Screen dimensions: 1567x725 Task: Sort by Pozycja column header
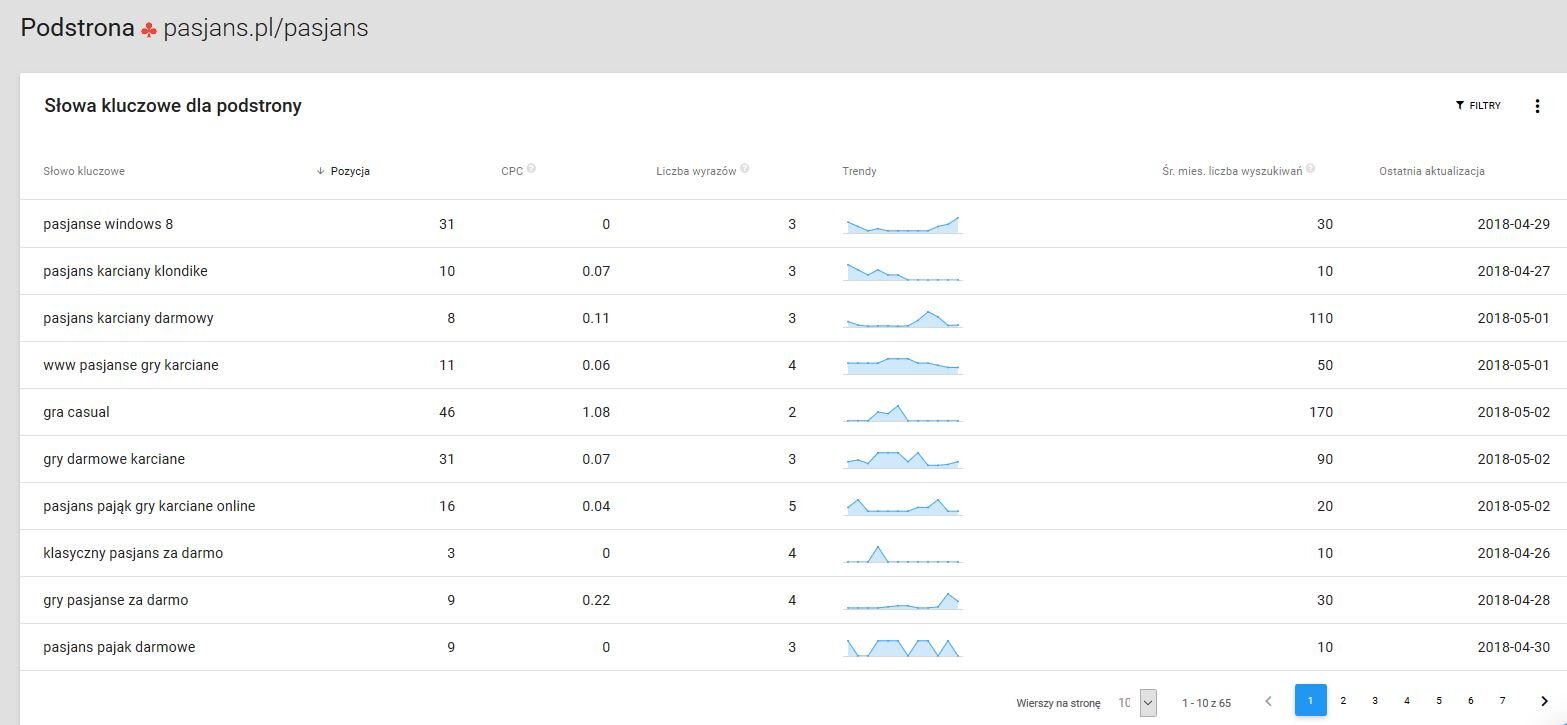350,171
